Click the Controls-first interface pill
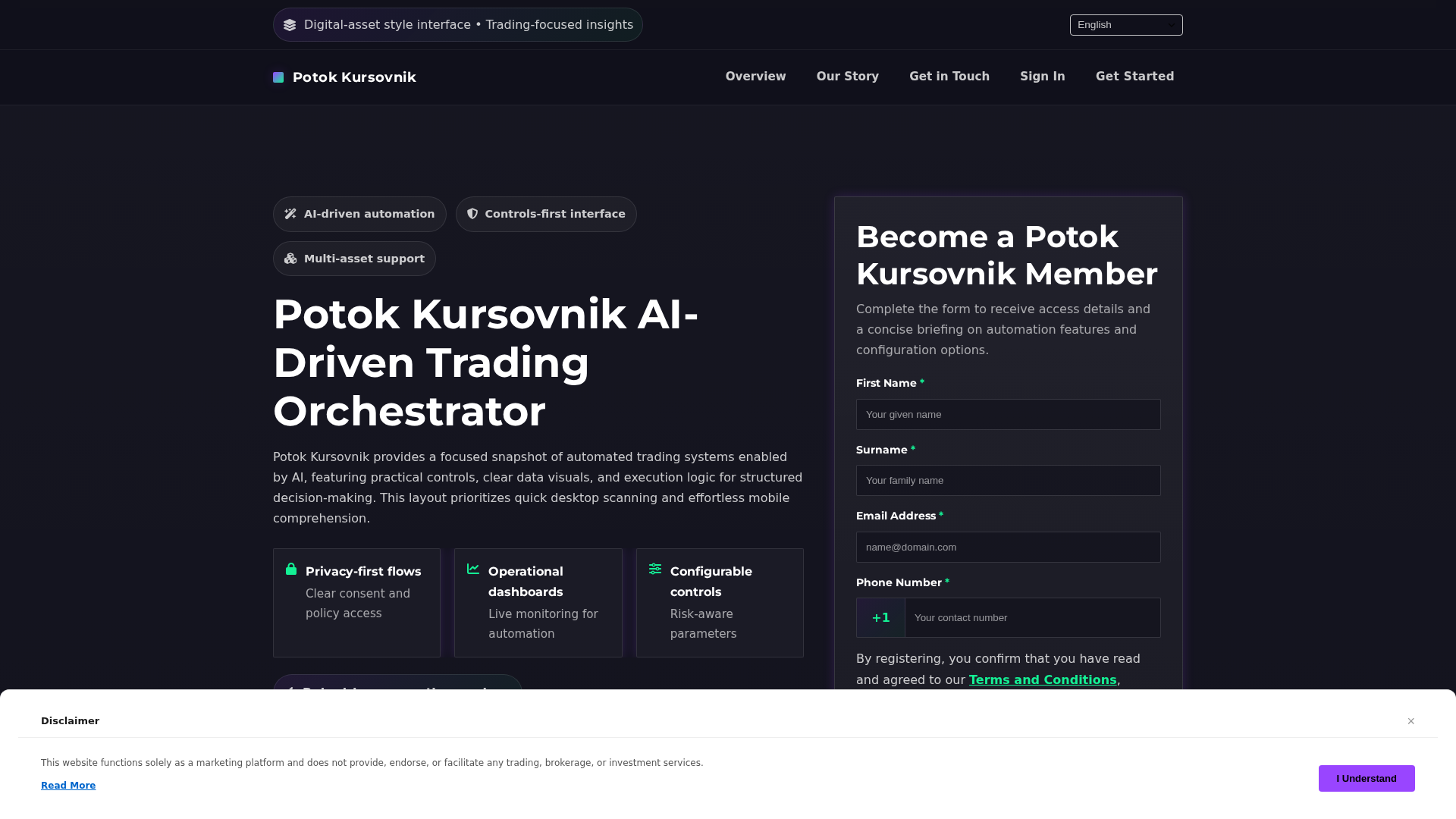The width and height of the screenshot is (1456, 819). click(x=546, y=215)
